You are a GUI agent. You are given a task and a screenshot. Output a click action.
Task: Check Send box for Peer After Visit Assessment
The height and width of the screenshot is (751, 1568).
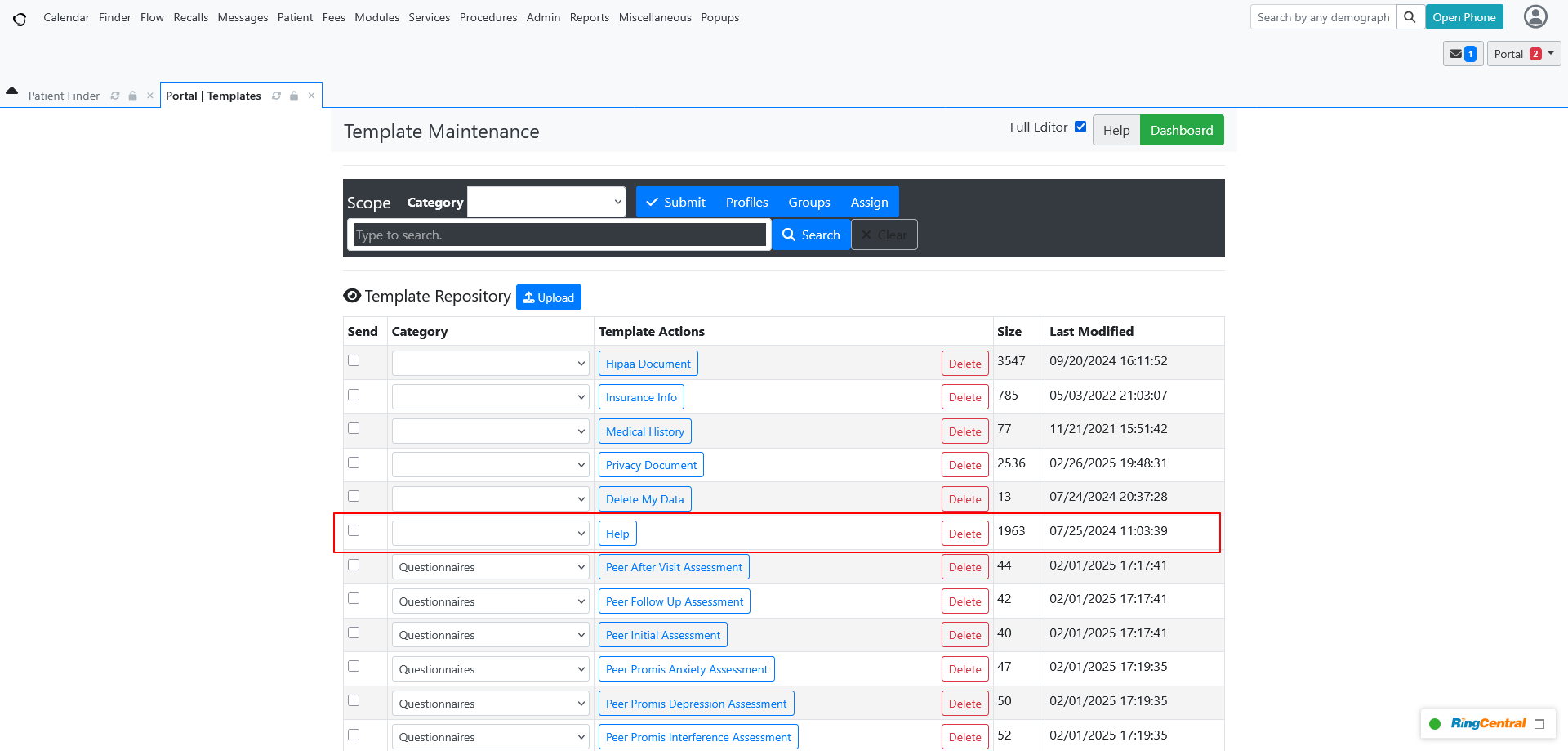coord(354,565)
